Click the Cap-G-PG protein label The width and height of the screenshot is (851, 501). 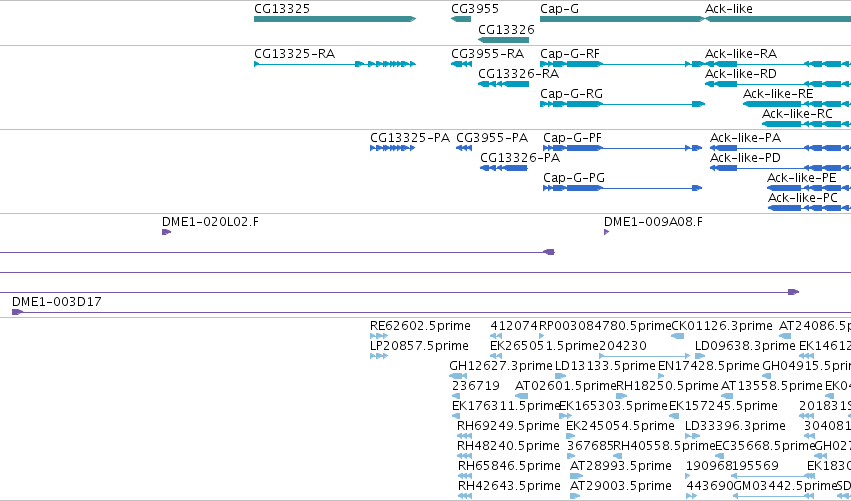click(x=574, y=178)
